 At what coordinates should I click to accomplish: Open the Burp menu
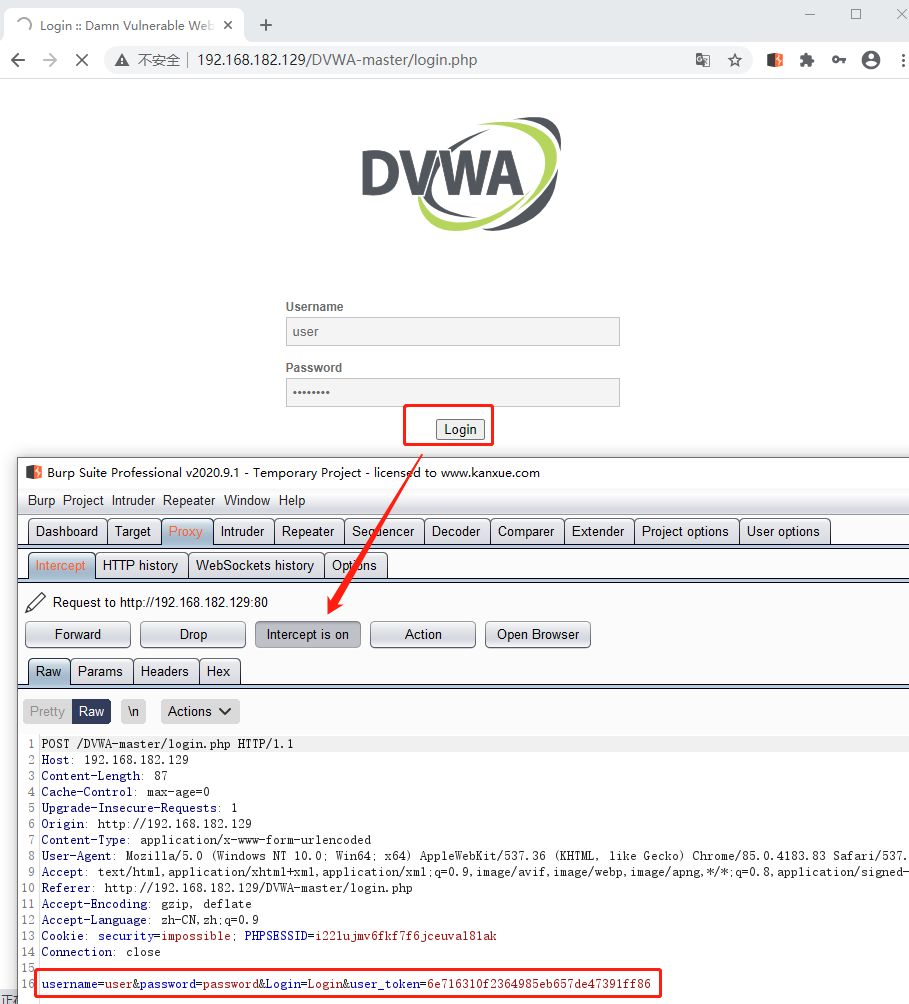pos(42,501)
